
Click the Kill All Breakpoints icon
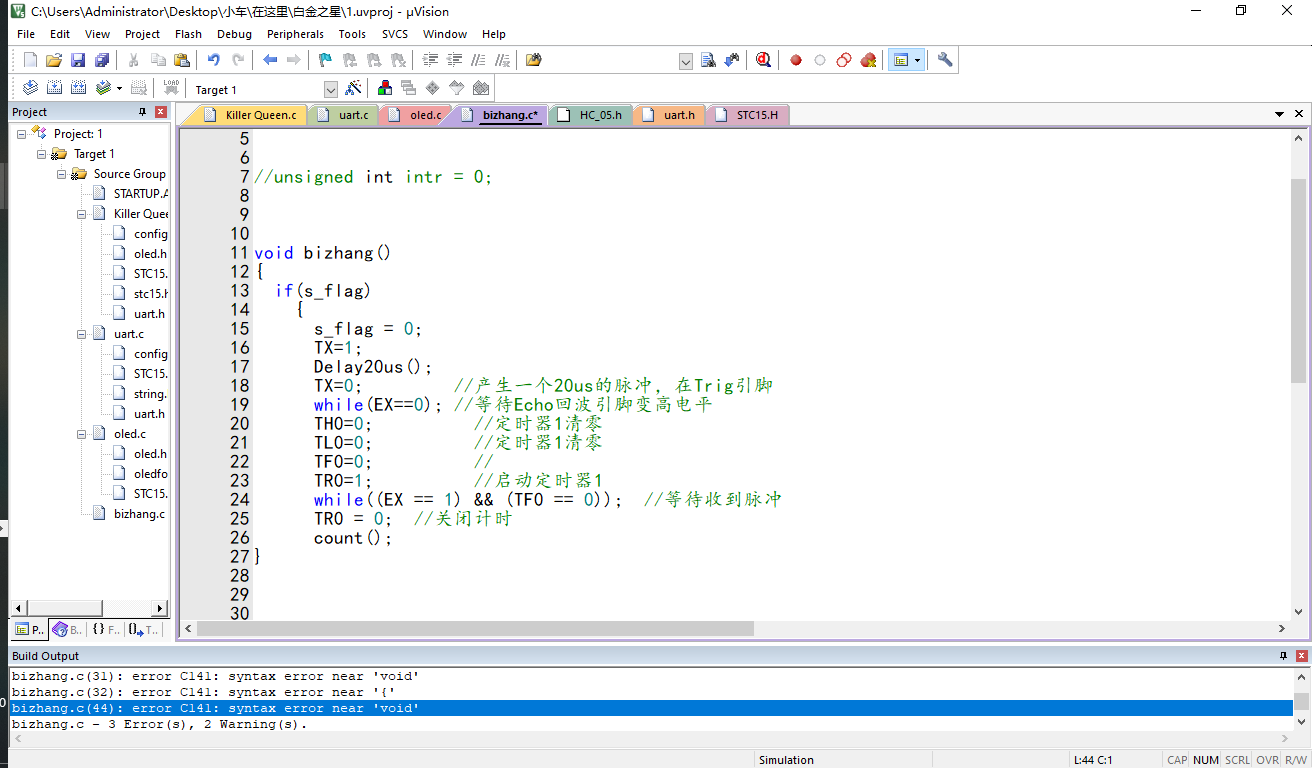click(868, 60)
